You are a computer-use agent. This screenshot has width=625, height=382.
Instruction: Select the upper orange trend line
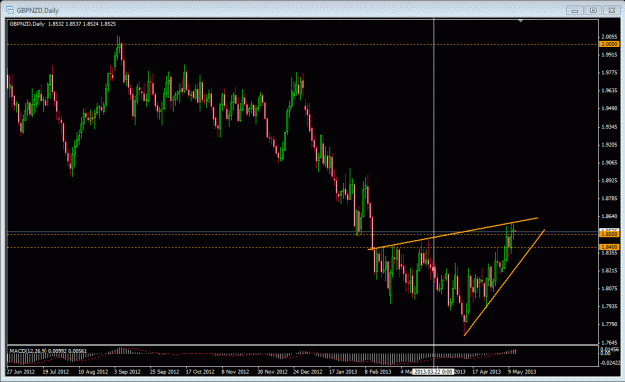click(454, 233)
